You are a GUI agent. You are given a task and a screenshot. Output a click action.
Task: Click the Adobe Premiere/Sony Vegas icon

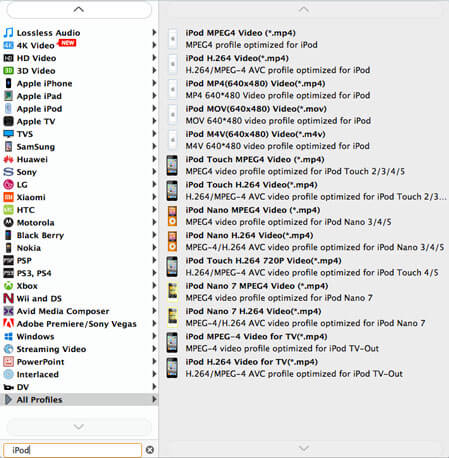pyautogui.click(x=8, y=323)
